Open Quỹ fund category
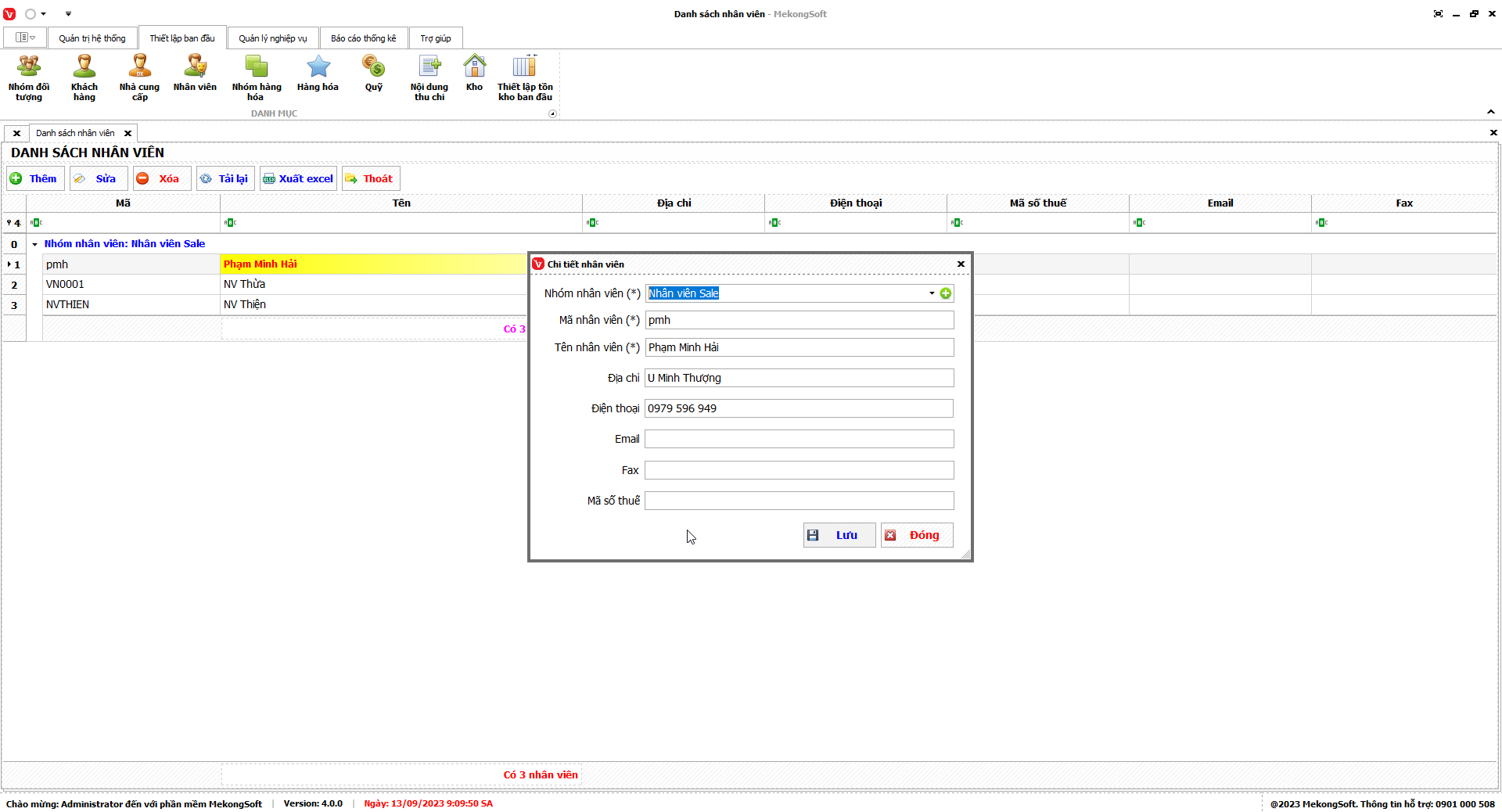The image size is (1502, 812). pyautogui.click(x=374, y=74)
